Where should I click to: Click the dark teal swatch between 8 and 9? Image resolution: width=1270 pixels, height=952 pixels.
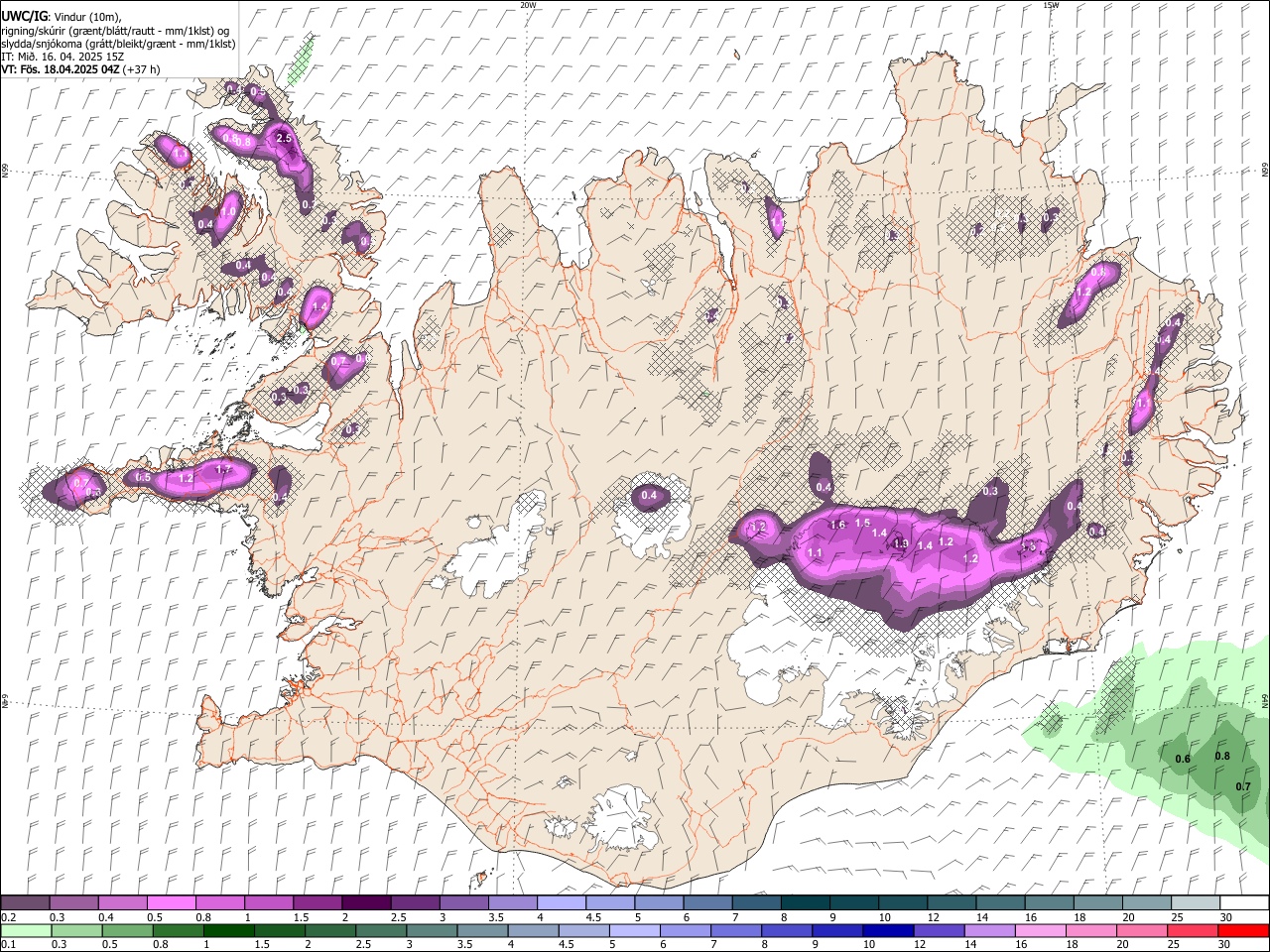[804, 903]
